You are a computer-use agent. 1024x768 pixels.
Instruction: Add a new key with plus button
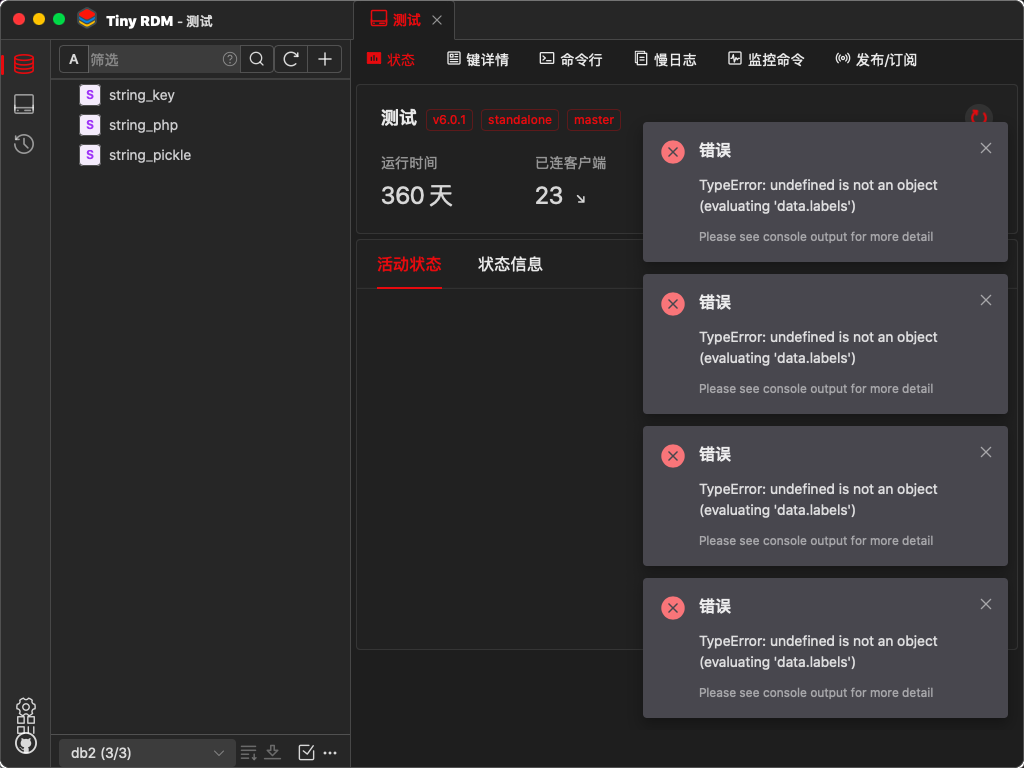pos(325,59)
